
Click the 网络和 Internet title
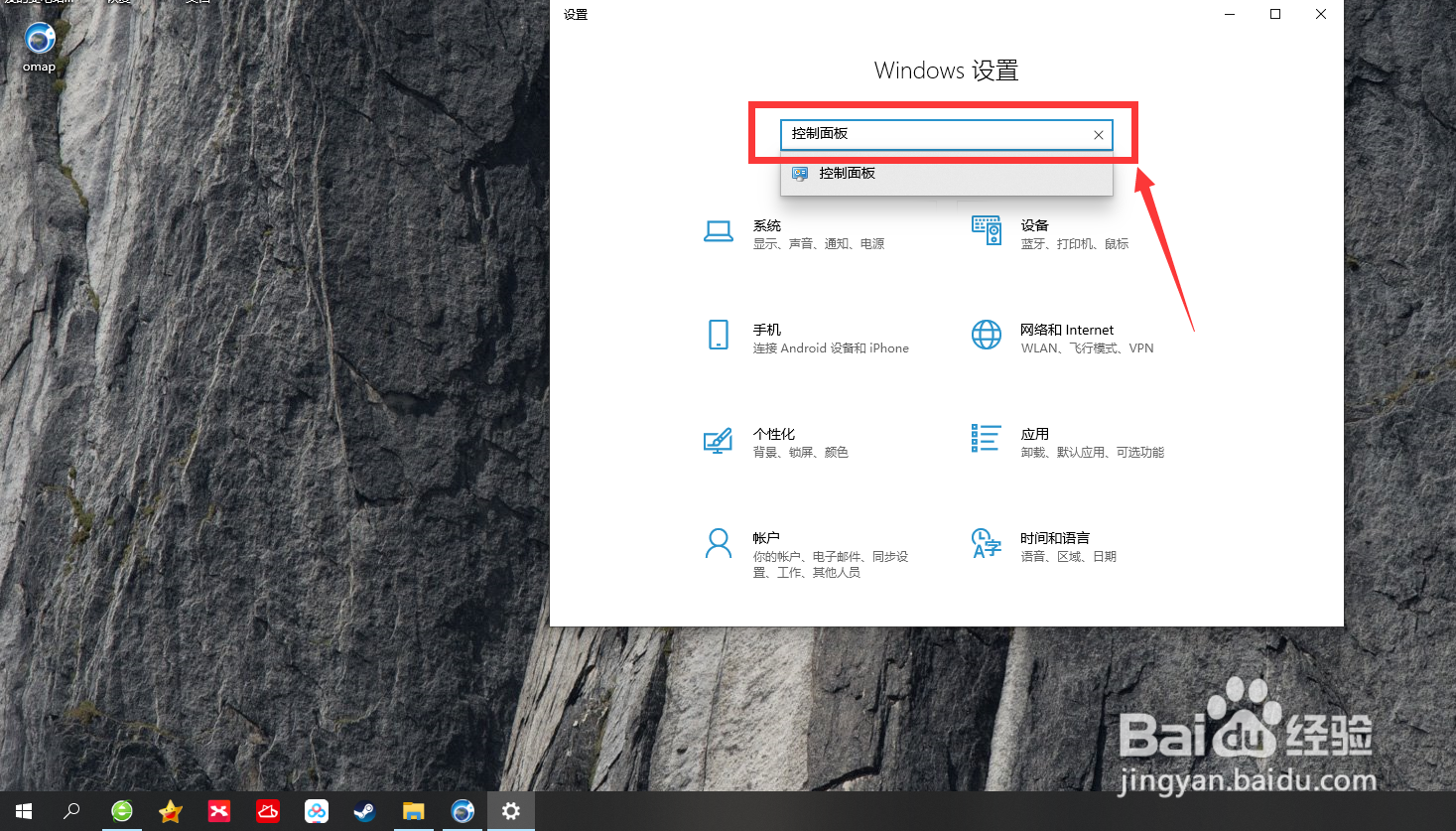(1067, 330)
